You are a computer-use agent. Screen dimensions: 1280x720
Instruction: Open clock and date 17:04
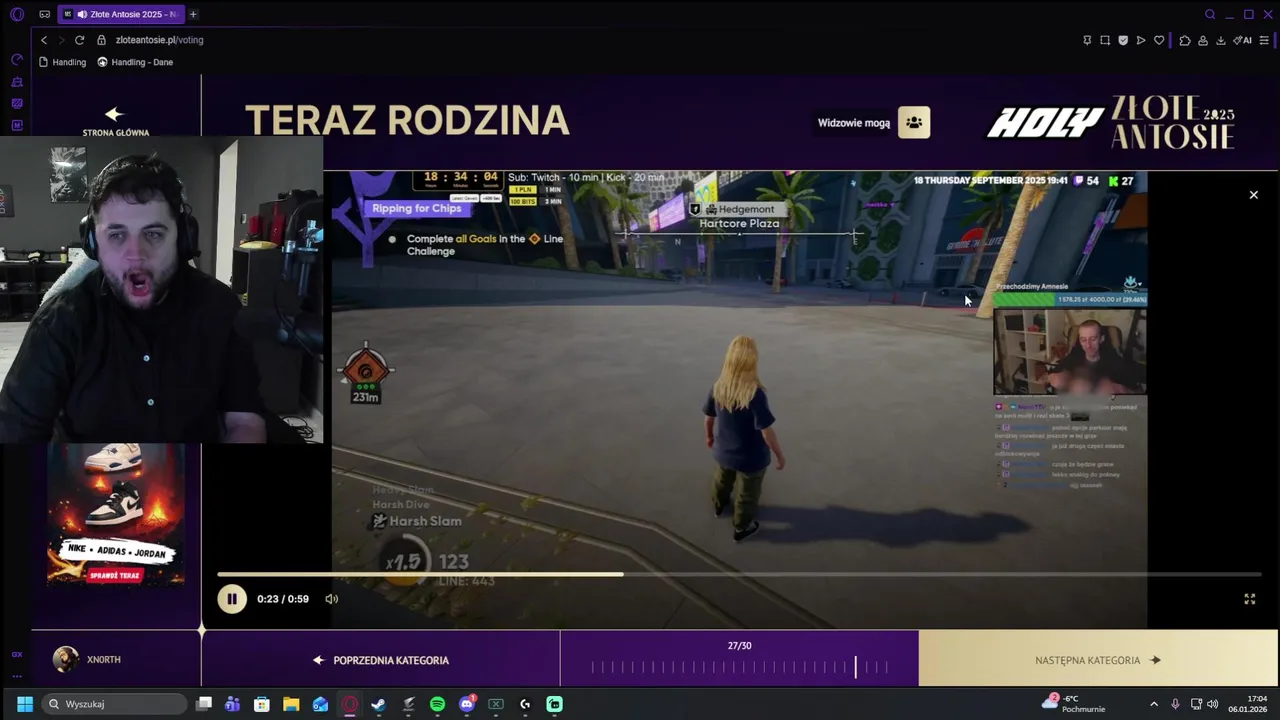(x=1247, y=704)
